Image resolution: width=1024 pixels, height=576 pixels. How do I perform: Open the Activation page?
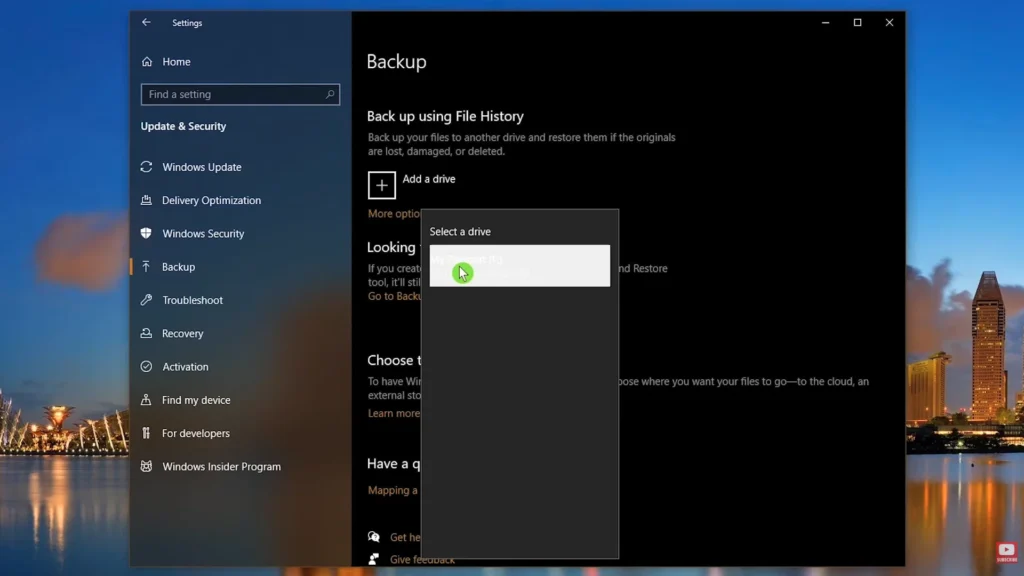click(185, 367)
